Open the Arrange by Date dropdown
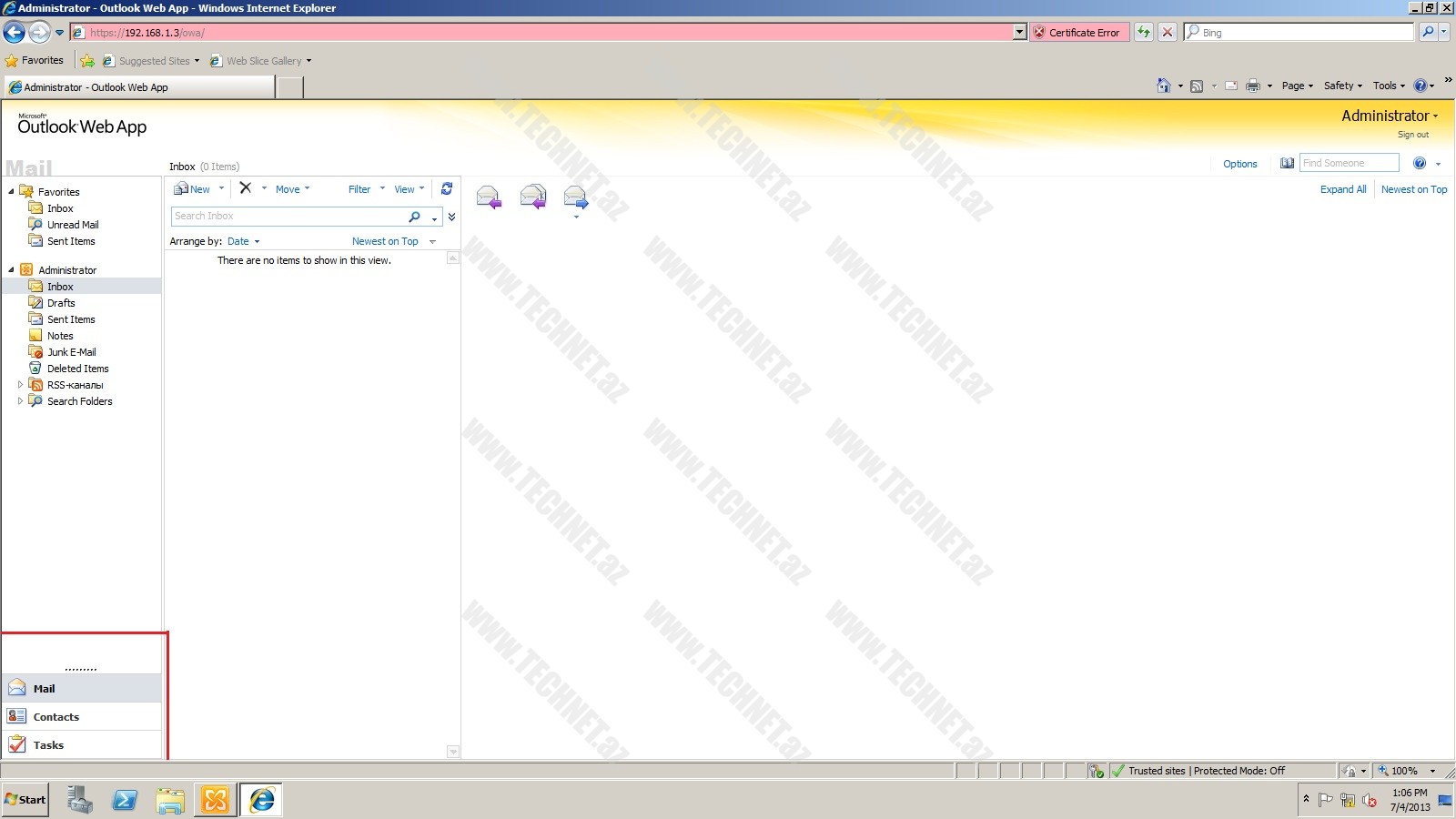This screenshot has height=819, width=1456. (x=243, y=242)
